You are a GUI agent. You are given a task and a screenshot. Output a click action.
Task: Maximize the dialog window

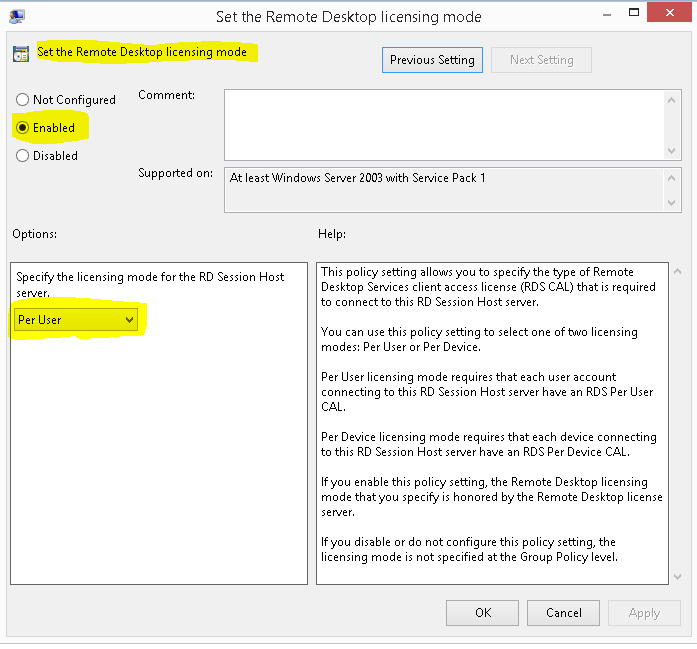(x=634, y=12)
